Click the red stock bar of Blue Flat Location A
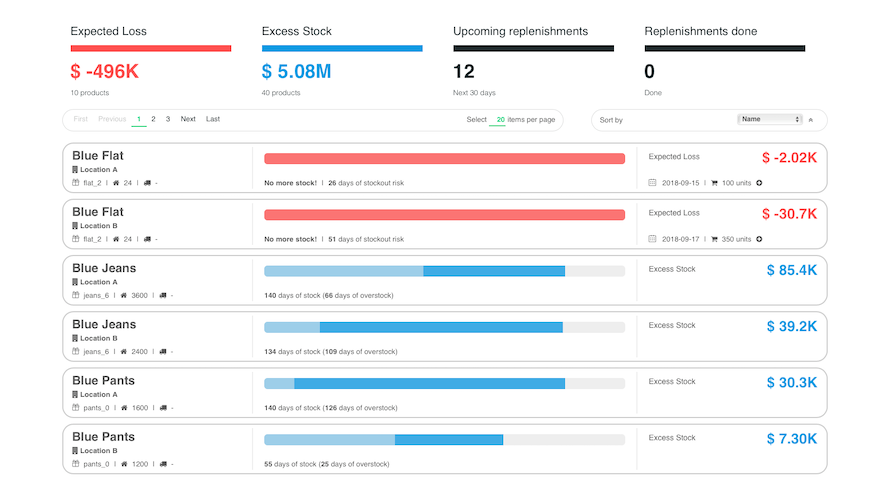 pos(444,158)
